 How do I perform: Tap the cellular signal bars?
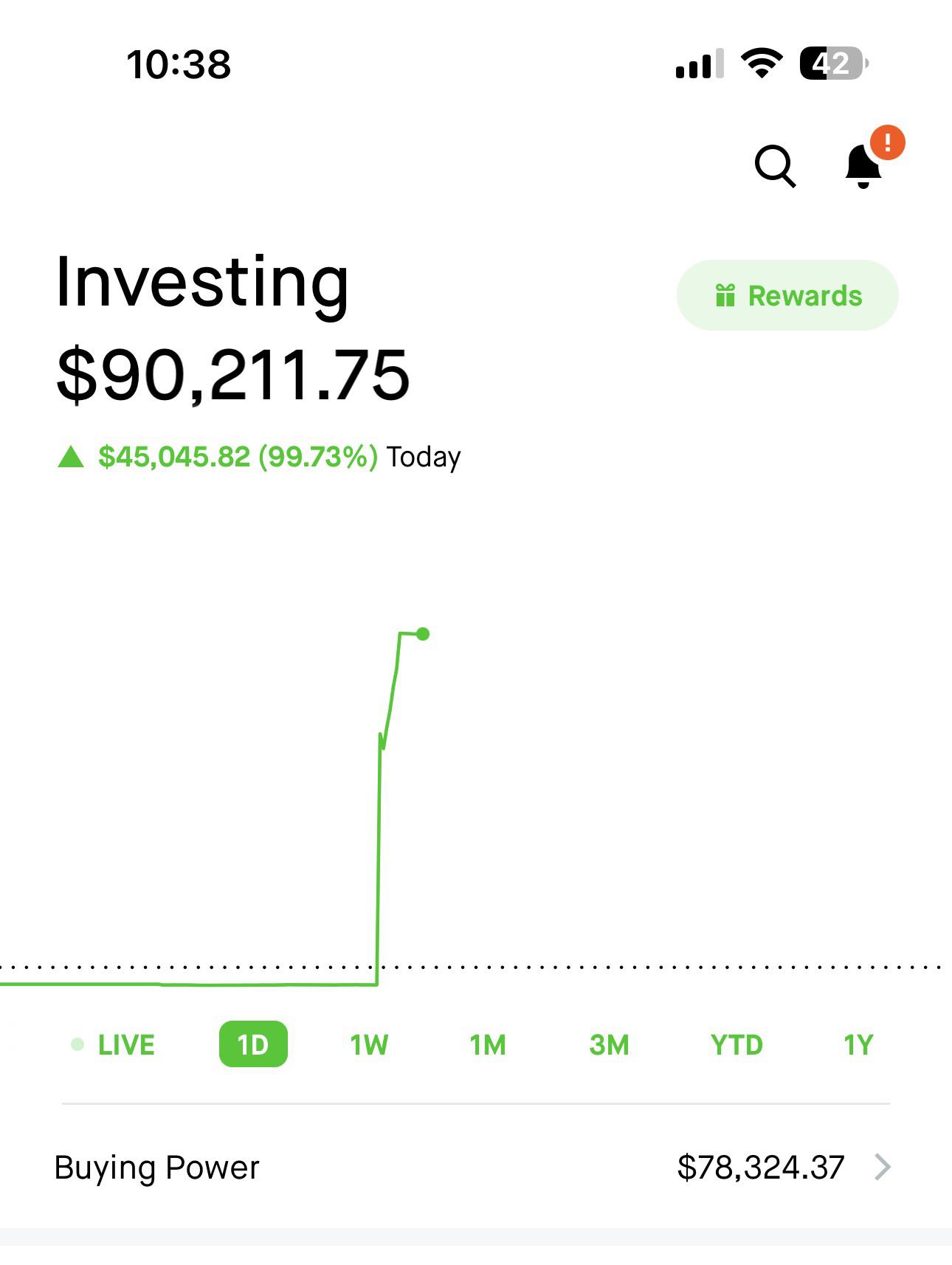[699, 65]
